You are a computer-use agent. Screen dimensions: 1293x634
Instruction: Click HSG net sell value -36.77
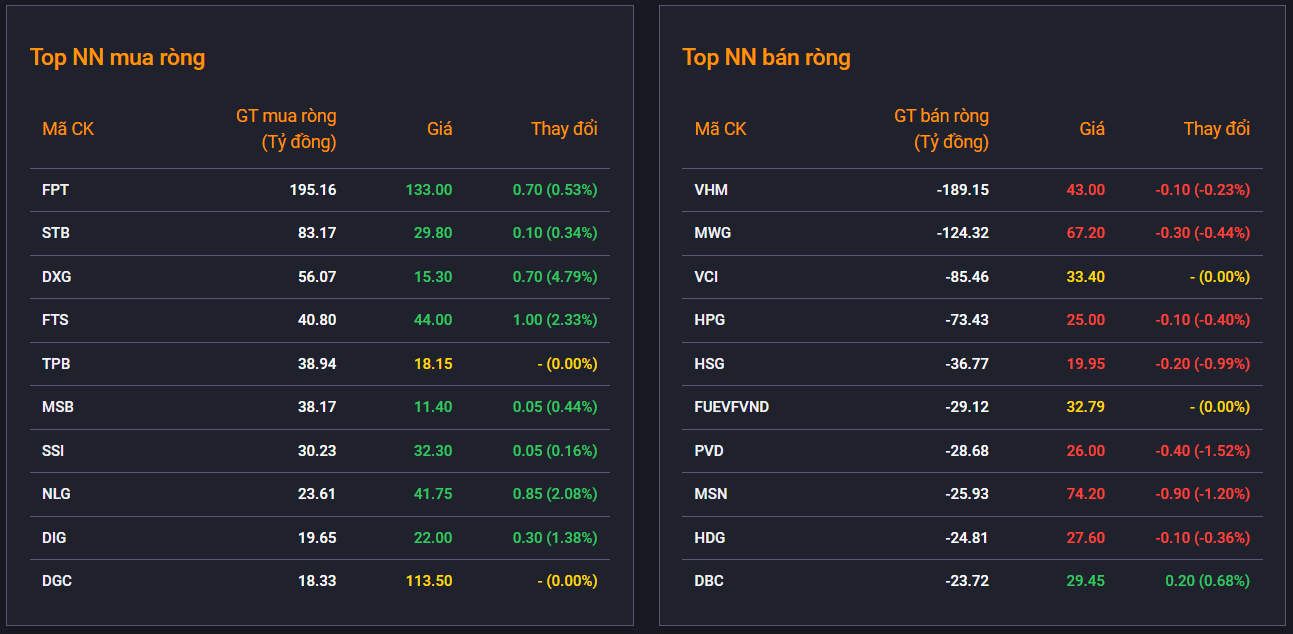[967, 364]
